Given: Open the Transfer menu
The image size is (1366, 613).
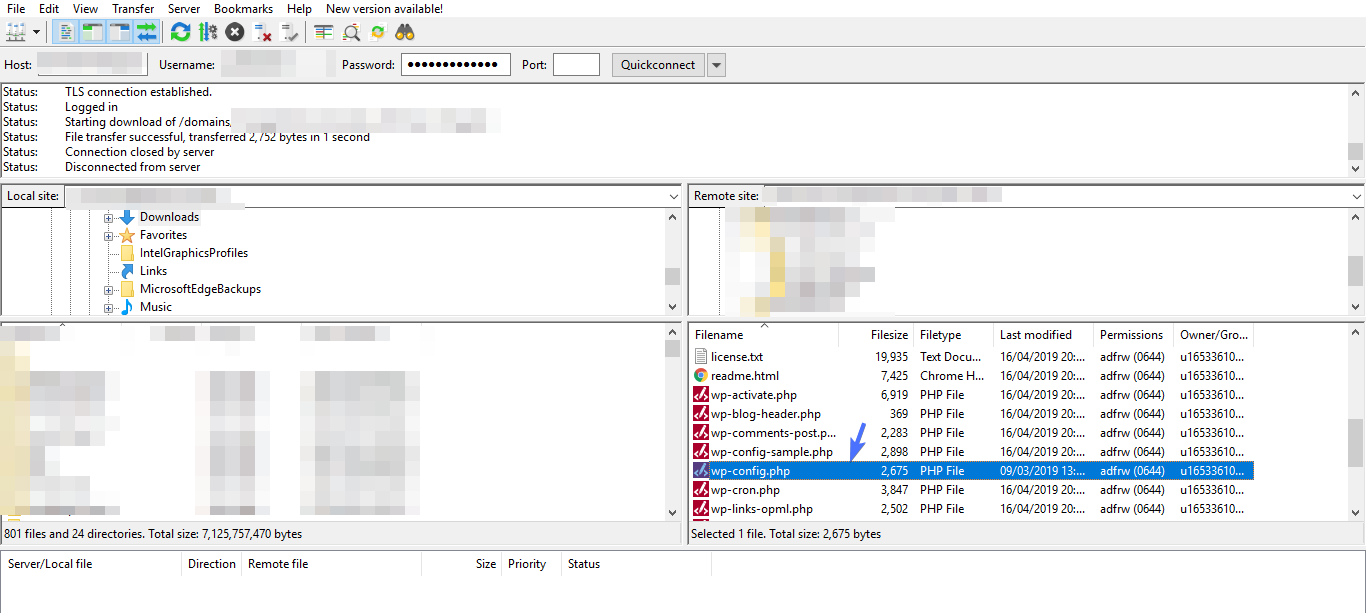Looking at the screenshot, I should [133, 8].
